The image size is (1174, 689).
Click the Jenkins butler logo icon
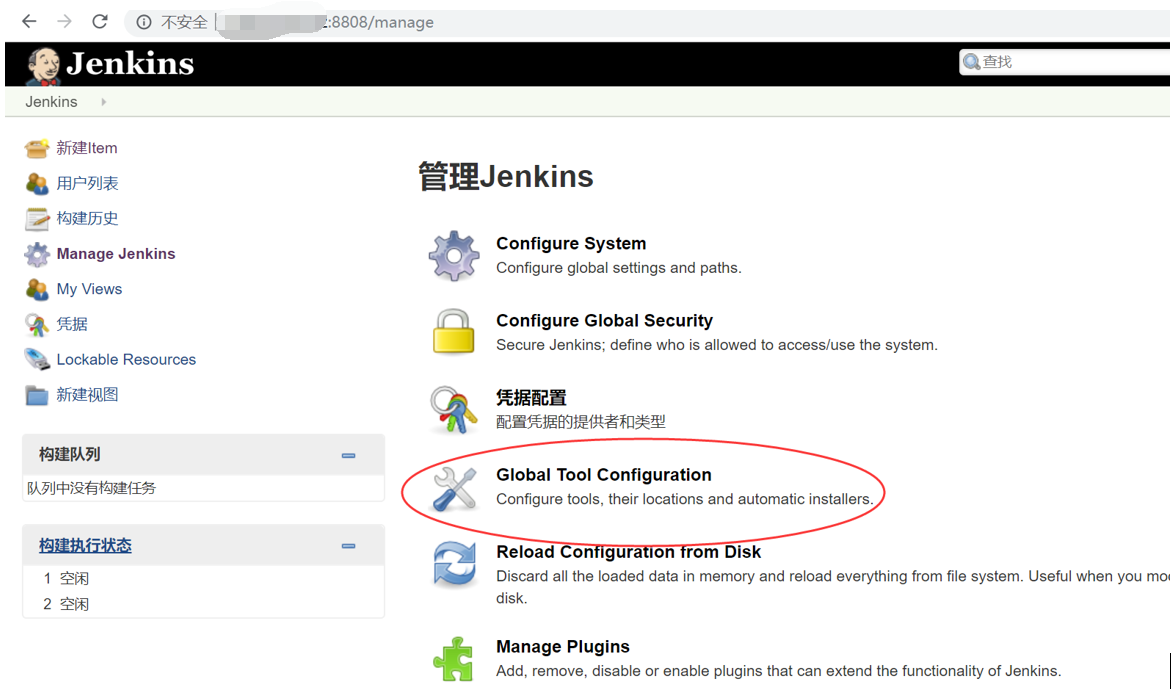click(x=43, y=65)
